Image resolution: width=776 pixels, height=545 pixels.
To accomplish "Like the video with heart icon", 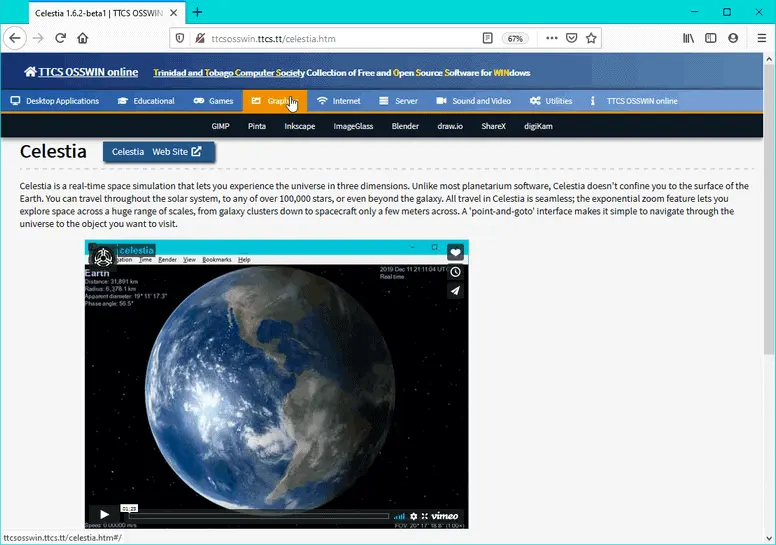I will 455,252.
